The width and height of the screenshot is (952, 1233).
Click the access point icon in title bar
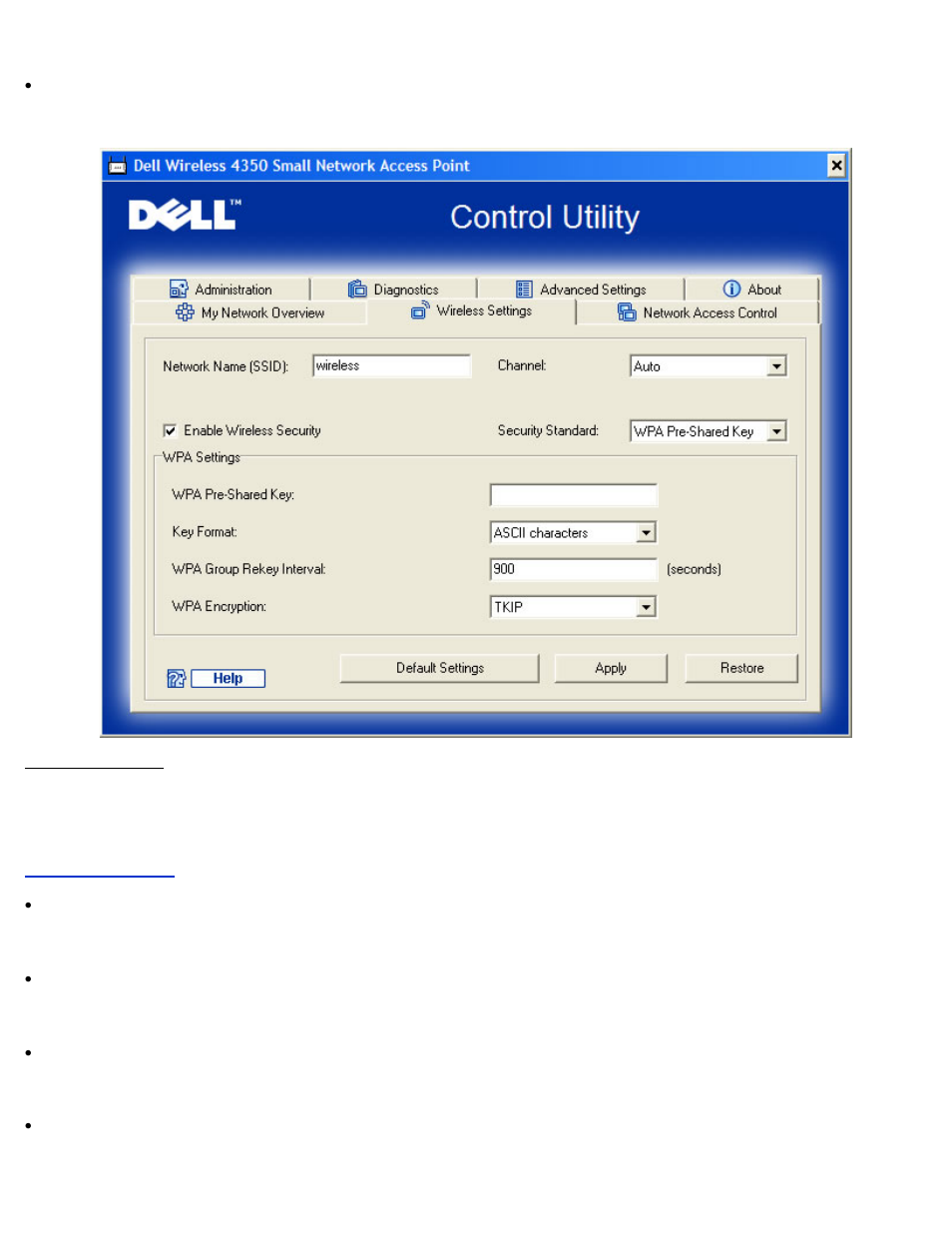(x=117, y=166)
